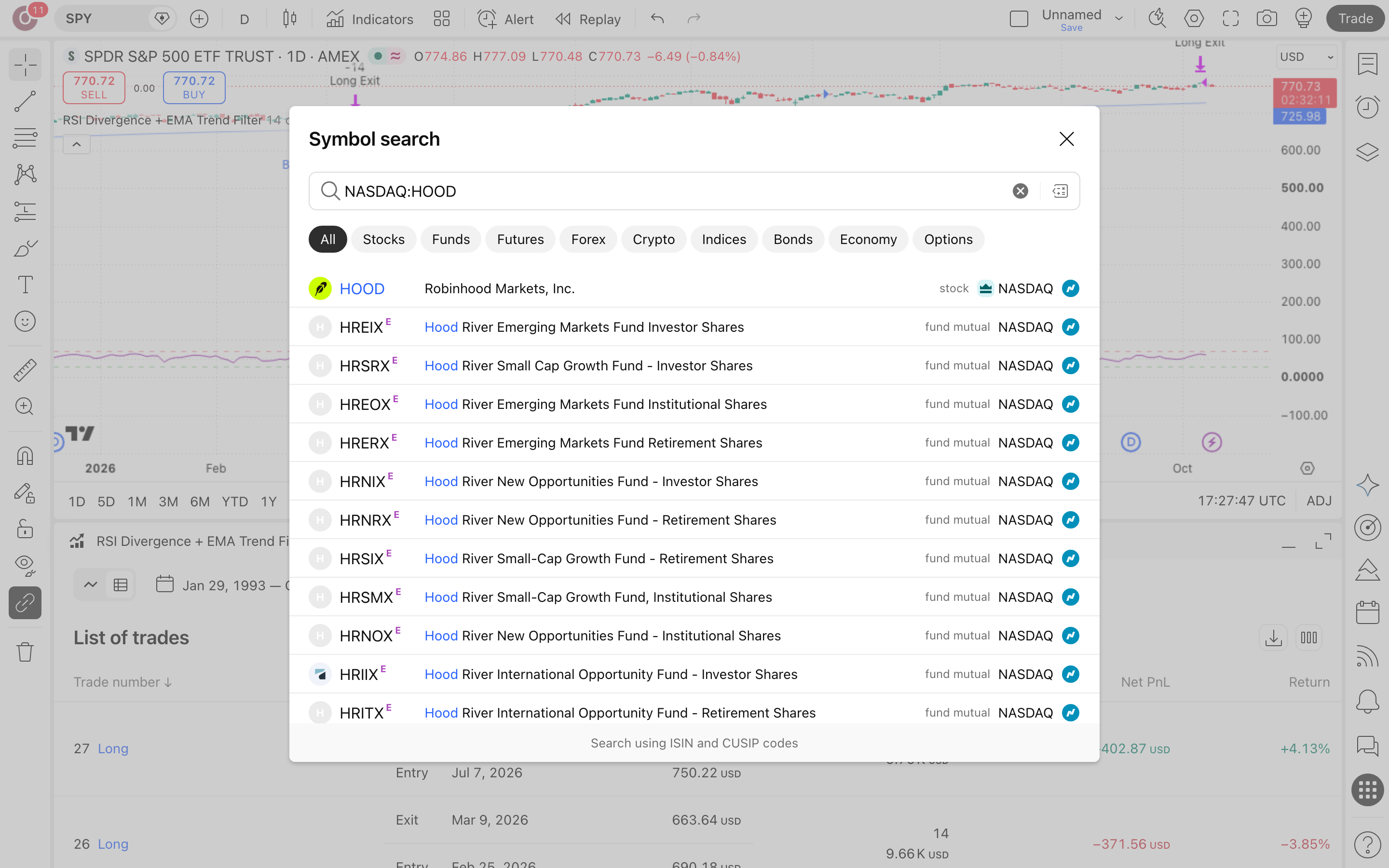Select the 3M time range
Image resolution: width=1389 pixels, height=868 pixels.
point(168,501)
